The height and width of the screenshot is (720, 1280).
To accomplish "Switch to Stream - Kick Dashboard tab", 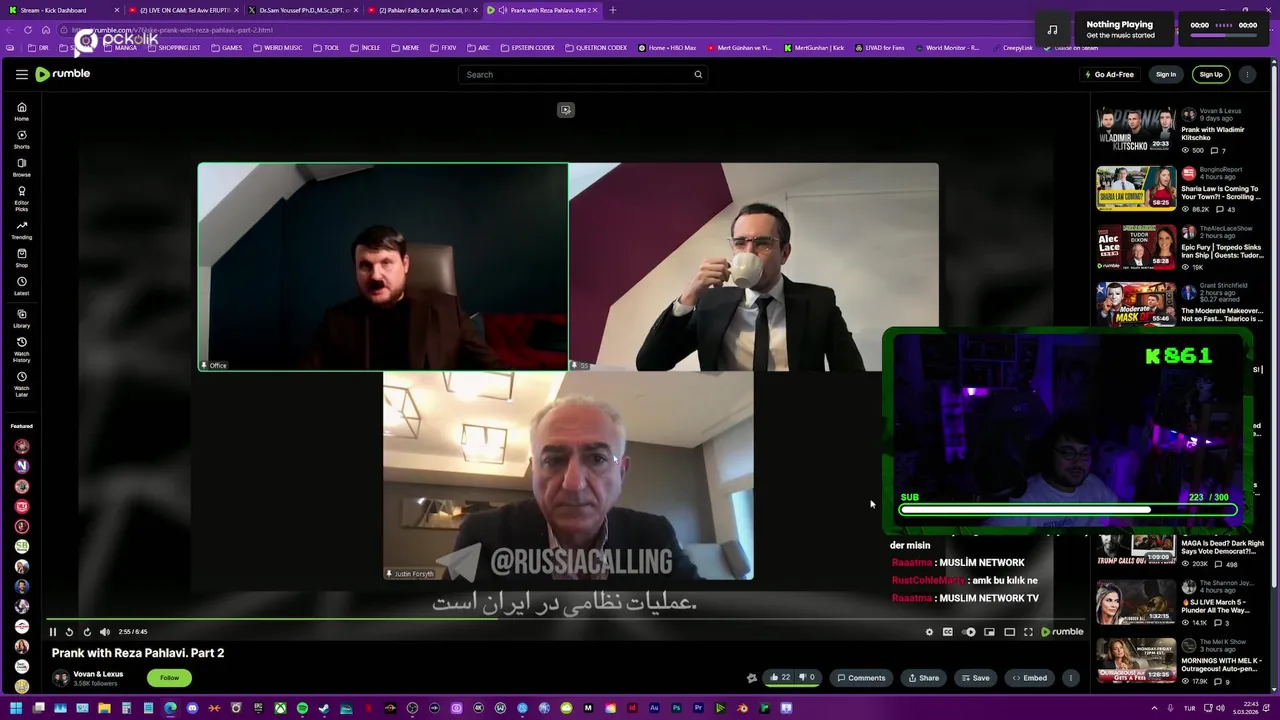I will coord(62,10).
